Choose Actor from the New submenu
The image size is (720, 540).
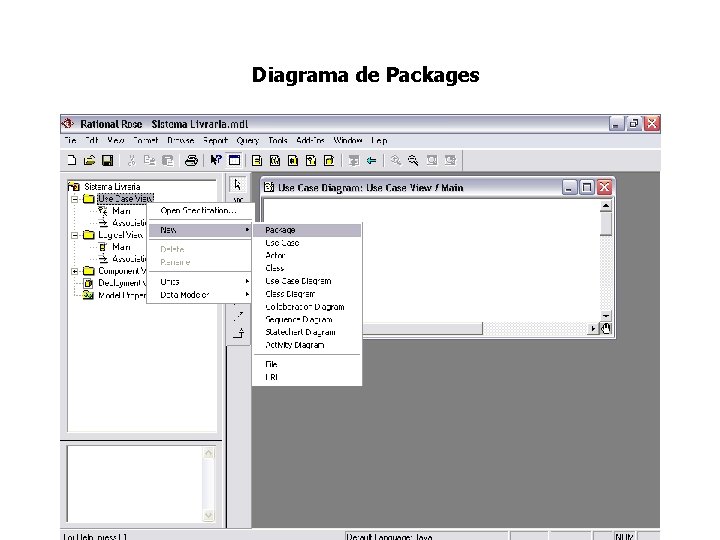pos(307,255)
